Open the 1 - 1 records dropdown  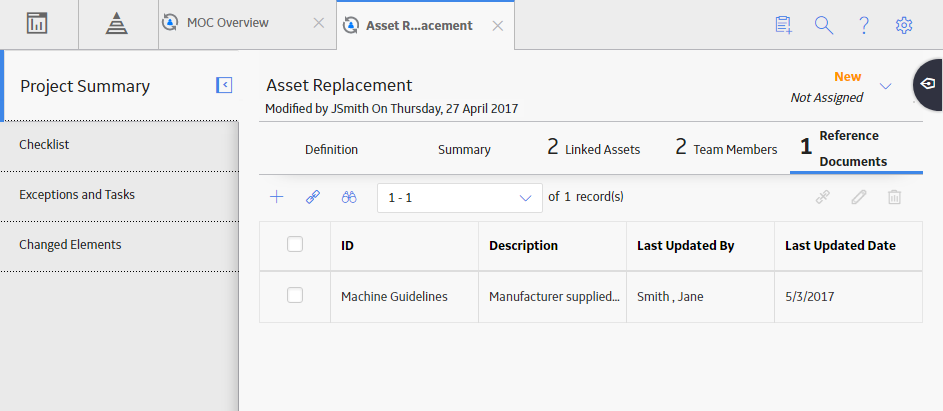(x=459, y=198)
